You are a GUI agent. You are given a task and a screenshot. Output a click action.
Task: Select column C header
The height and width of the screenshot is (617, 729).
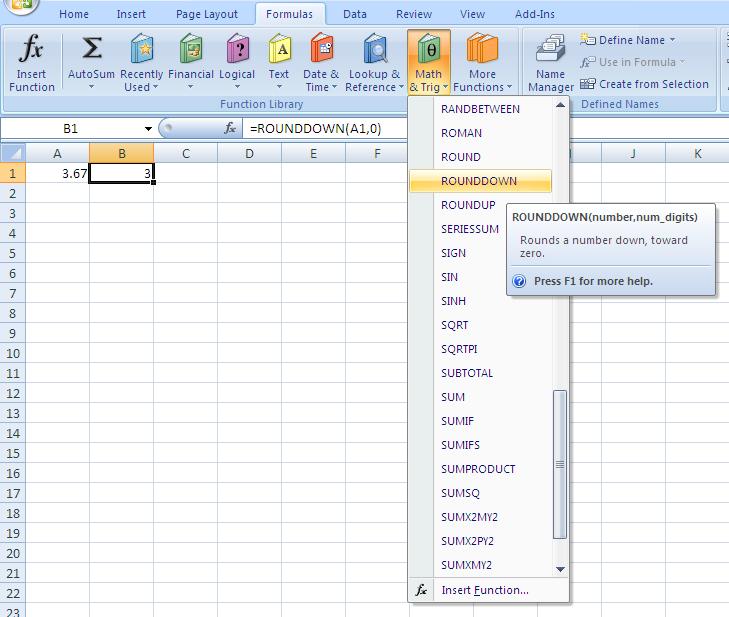coord(186,153)
